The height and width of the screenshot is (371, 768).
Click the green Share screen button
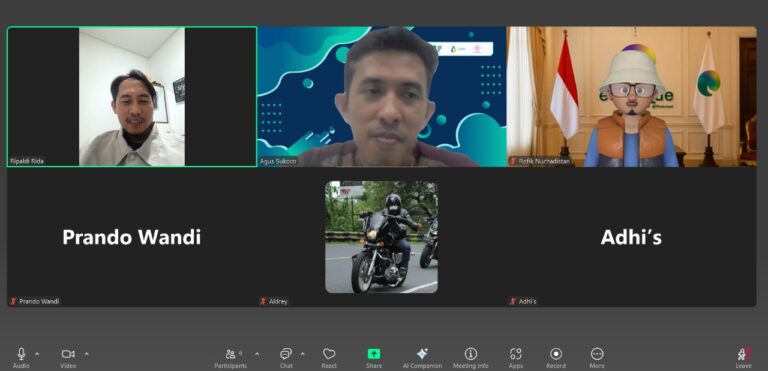374,357
